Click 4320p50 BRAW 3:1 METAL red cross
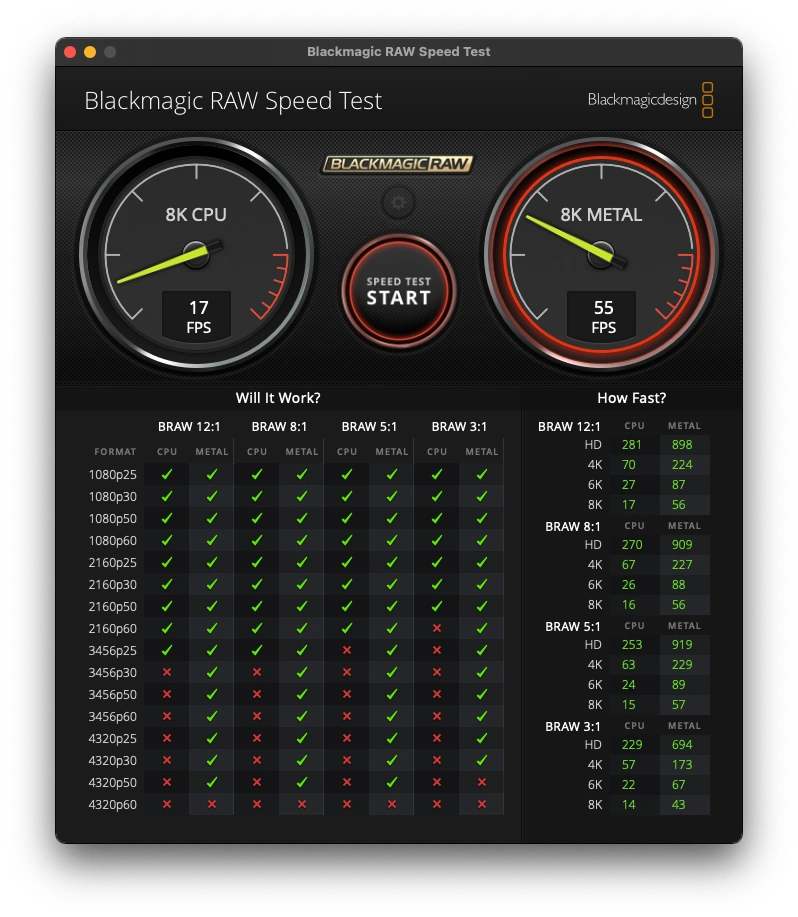Screen dimensions: 798x917 tap(482, 782)
